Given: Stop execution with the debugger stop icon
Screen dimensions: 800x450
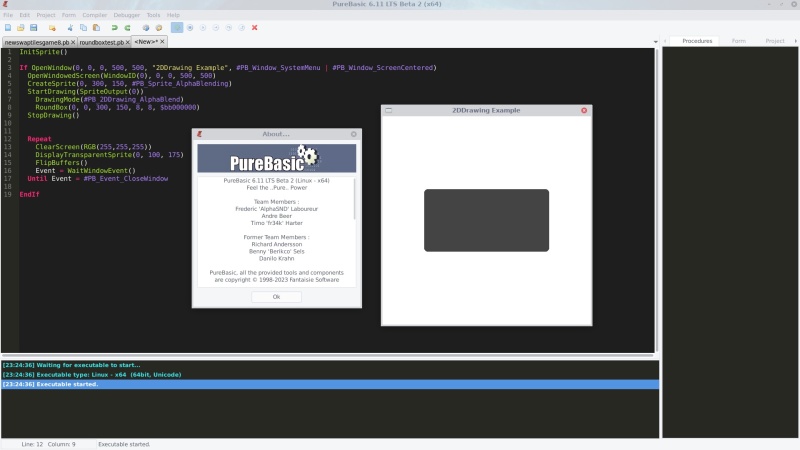Looking at the screenshot, I should [190, 28].
